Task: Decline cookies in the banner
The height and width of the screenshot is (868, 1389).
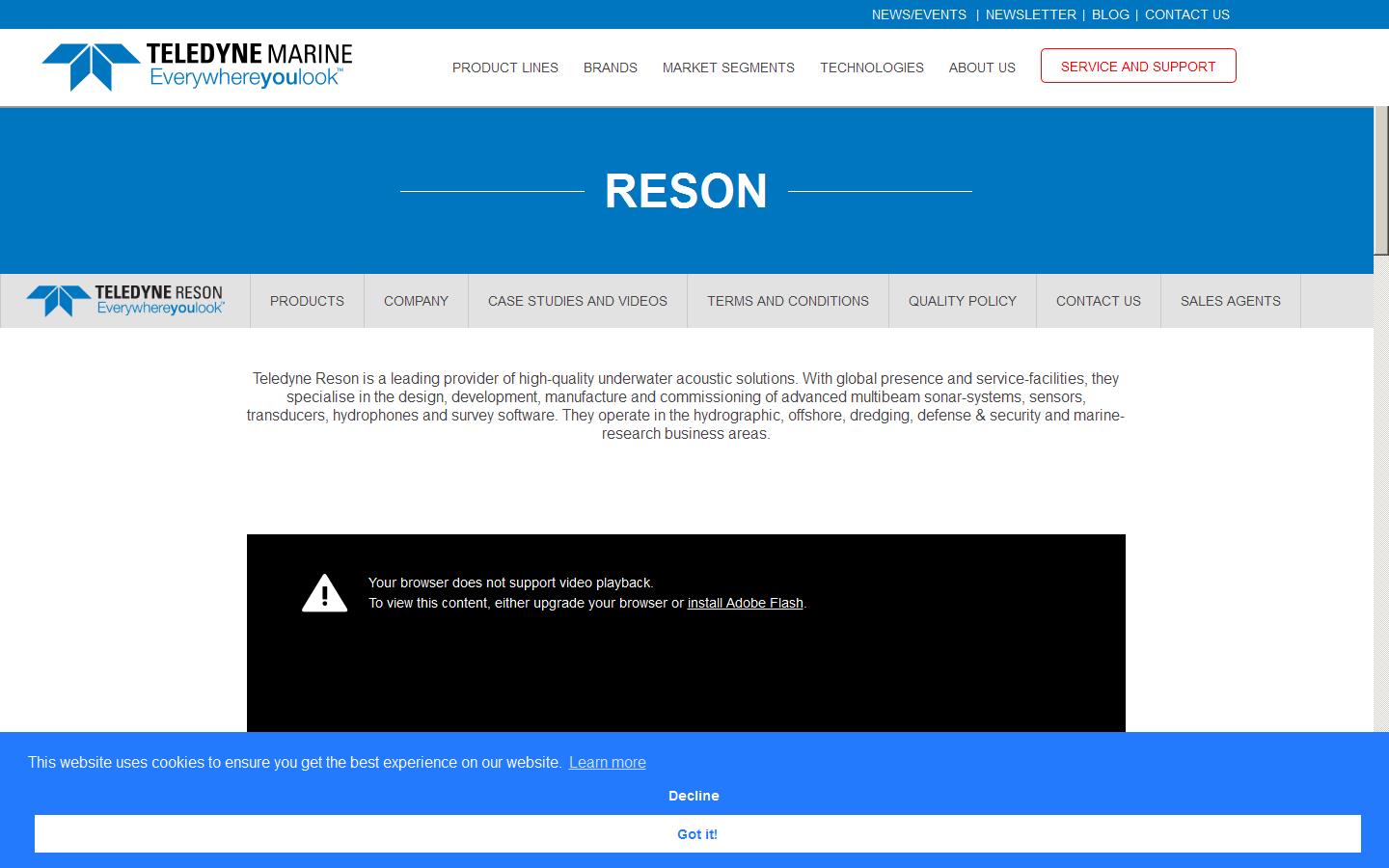Action: click(694, 796)
